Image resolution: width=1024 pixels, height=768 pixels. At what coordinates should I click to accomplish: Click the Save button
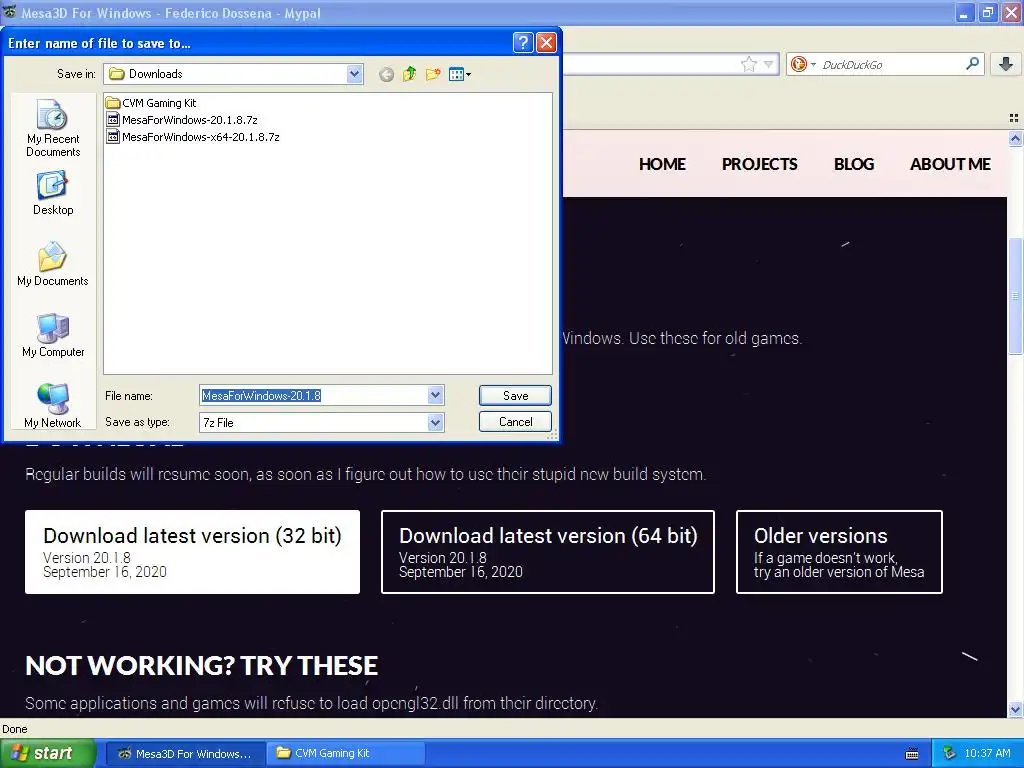point(515,395)
